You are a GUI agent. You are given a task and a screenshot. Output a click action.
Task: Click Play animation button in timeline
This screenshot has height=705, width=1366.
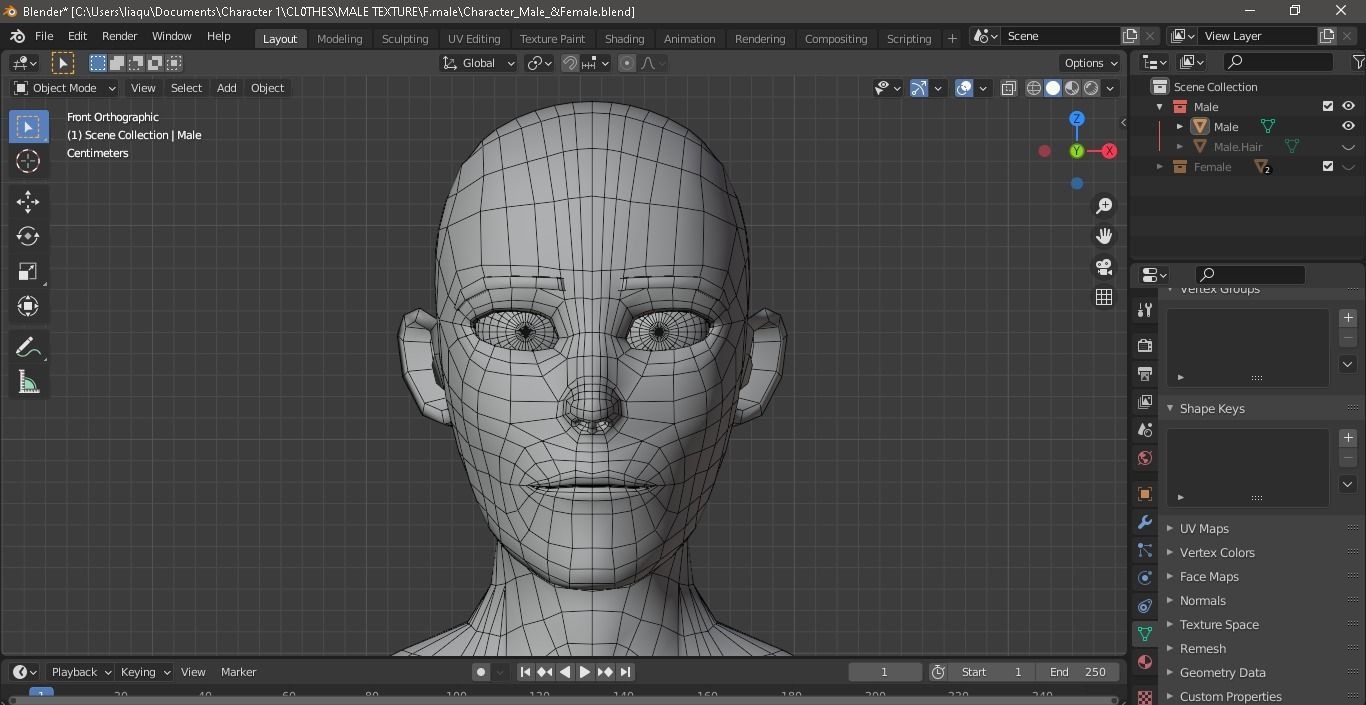(x=585, y=672)
